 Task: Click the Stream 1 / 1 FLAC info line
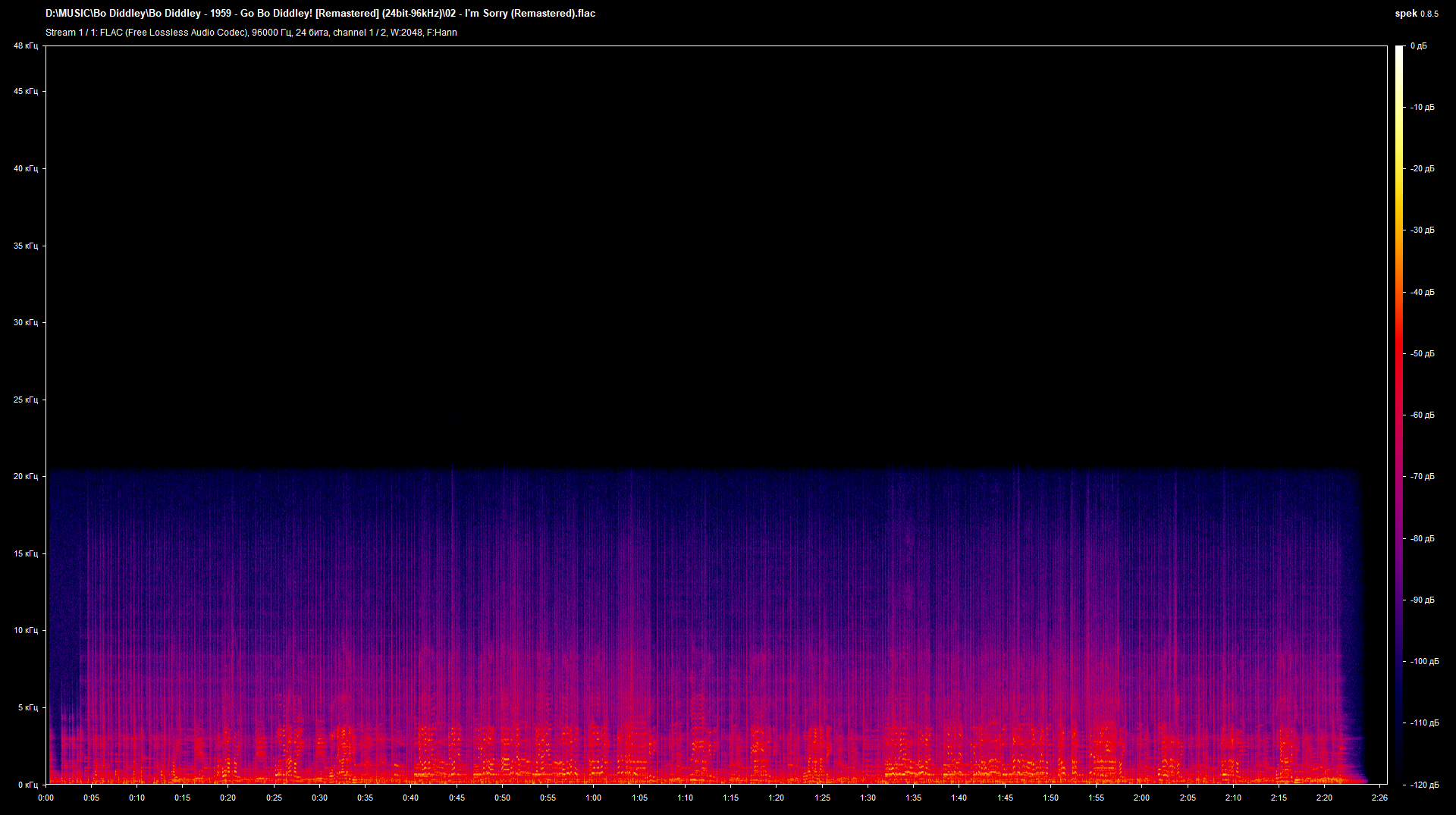(251, 33)
